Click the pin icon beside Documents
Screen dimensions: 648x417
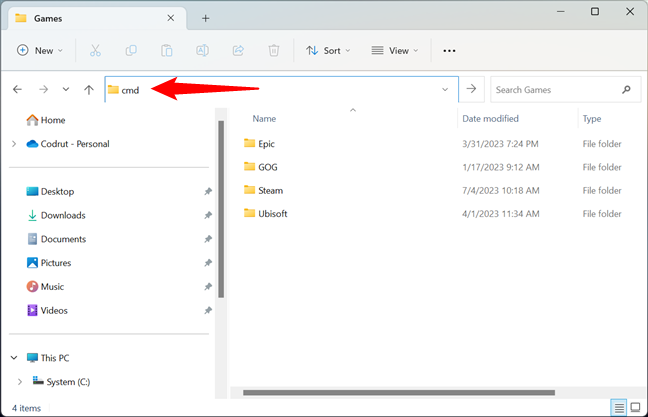pos(208,239)
